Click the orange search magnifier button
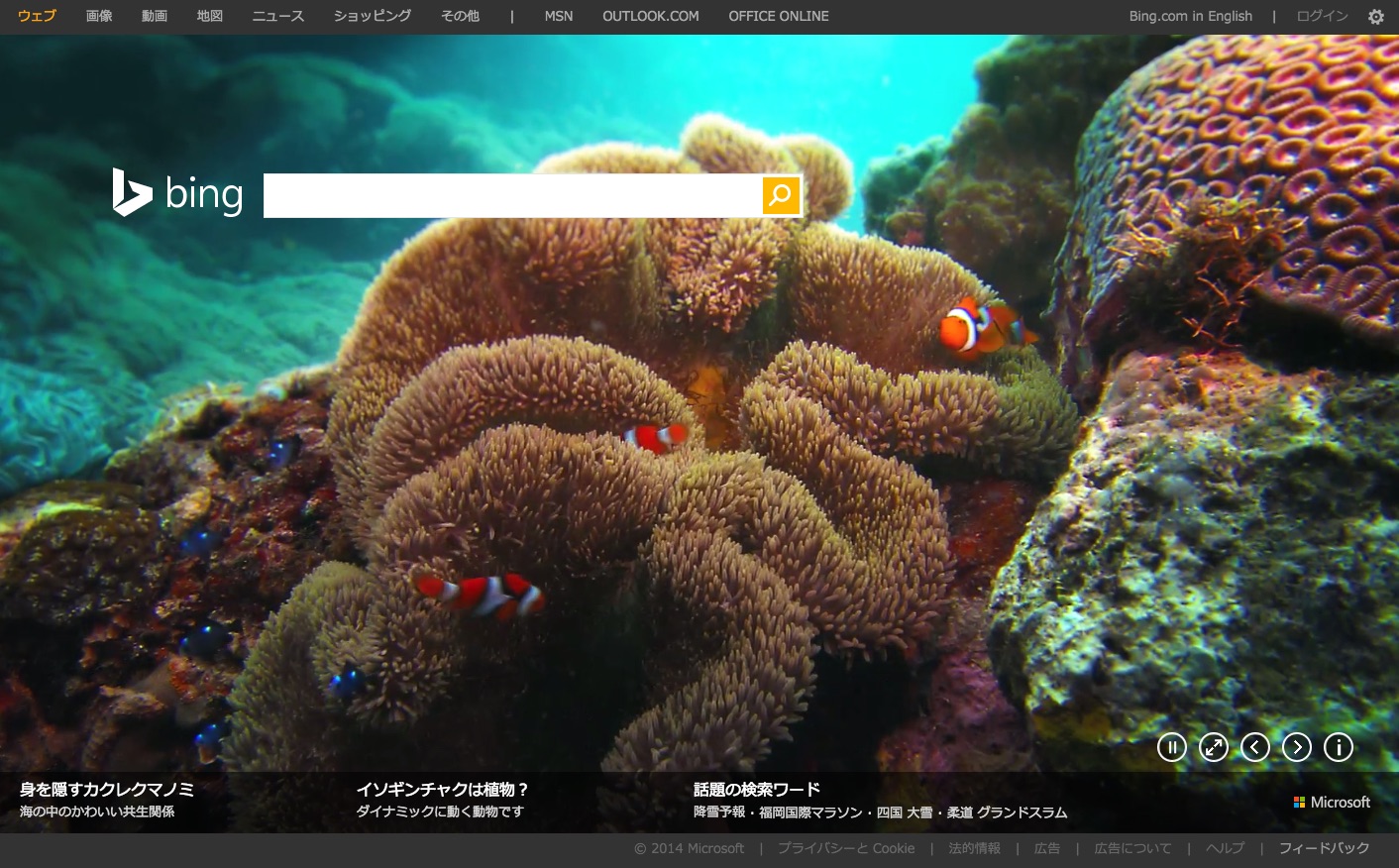Image resolution: width=1399 pixels, height=868 pixels. pos(781,195)
